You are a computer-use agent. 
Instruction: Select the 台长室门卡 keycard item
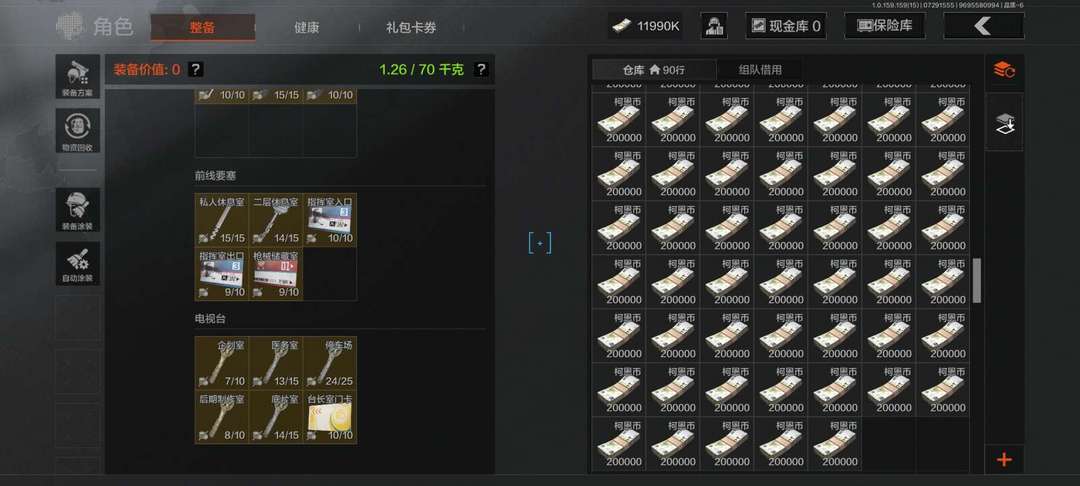pos(330,416)
